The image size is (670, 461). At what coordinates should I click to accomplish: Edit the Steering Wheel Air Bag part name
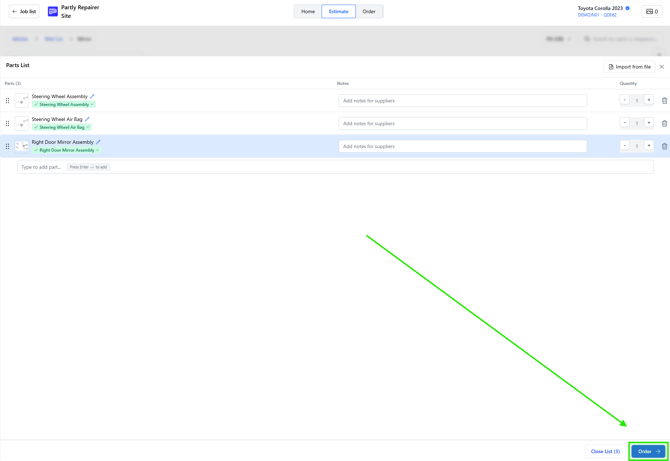click(87, 119)
